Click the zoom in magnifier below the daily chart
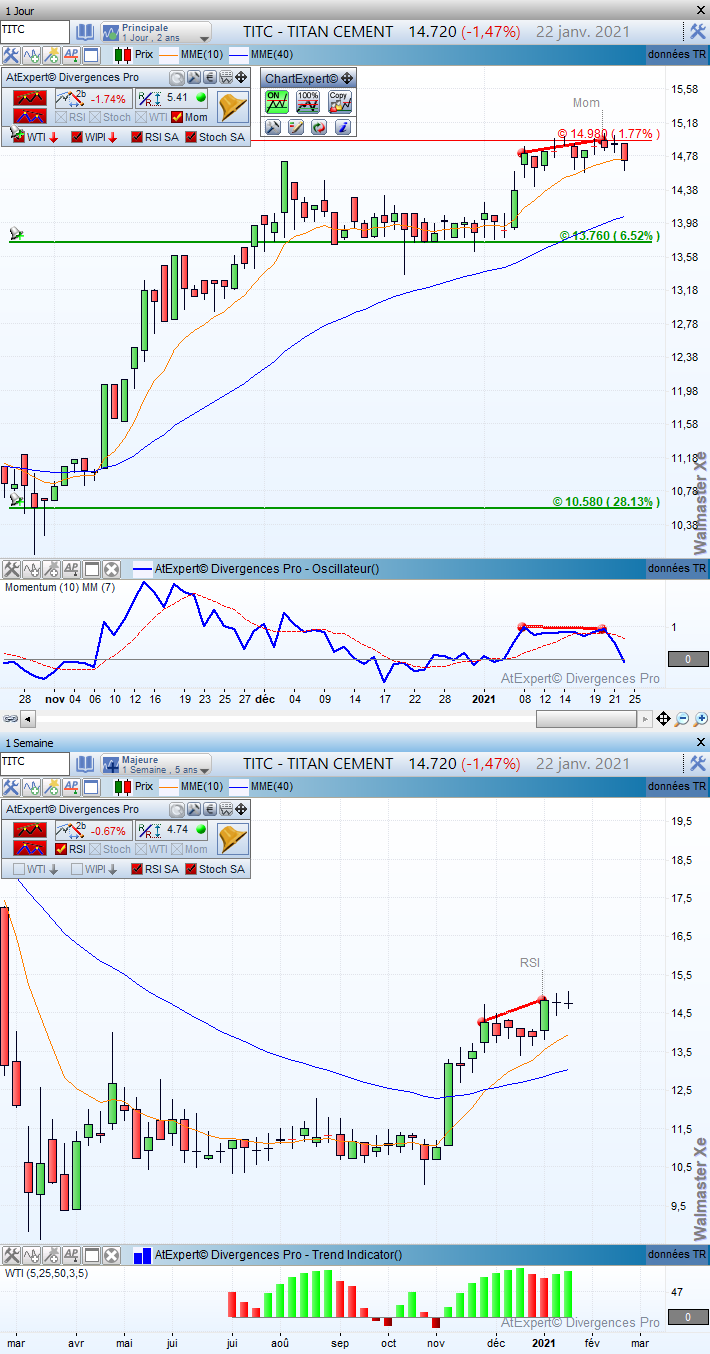This screenshot has height=1354, width=710. coord(700,719)
